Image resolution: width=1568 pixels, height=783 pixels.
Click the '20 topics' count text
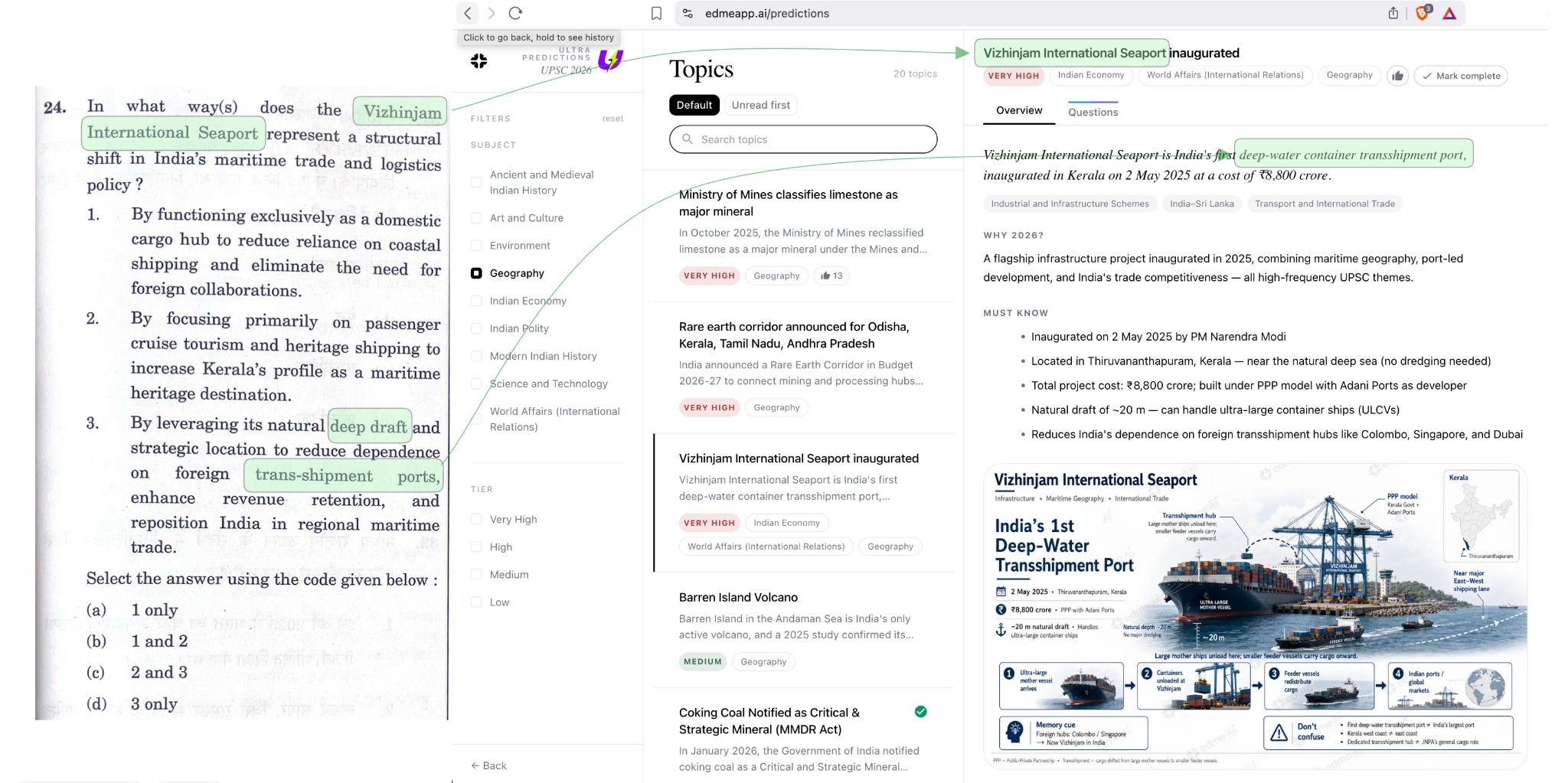(915, 73)
